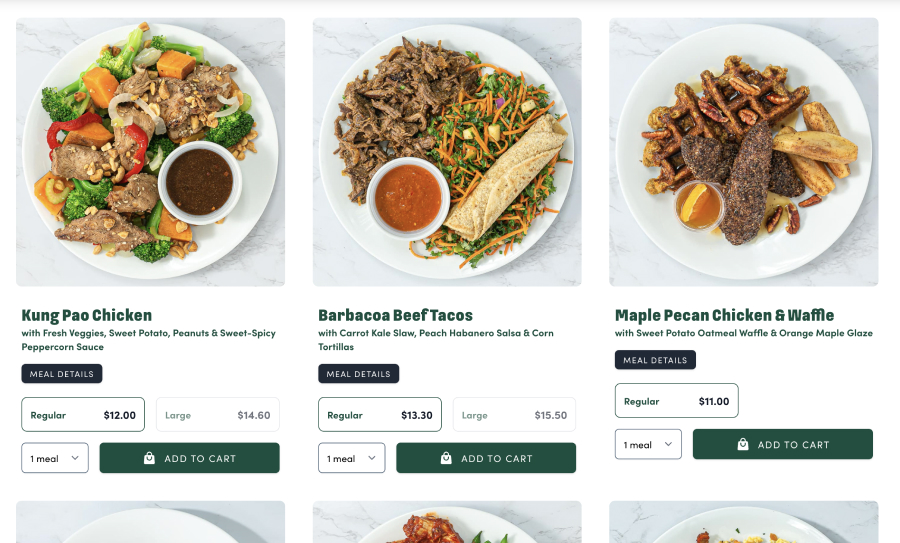
Task: Expand the 1 meal dropdown for Barbacoa Tacos
Action: [x=352, y=458]
